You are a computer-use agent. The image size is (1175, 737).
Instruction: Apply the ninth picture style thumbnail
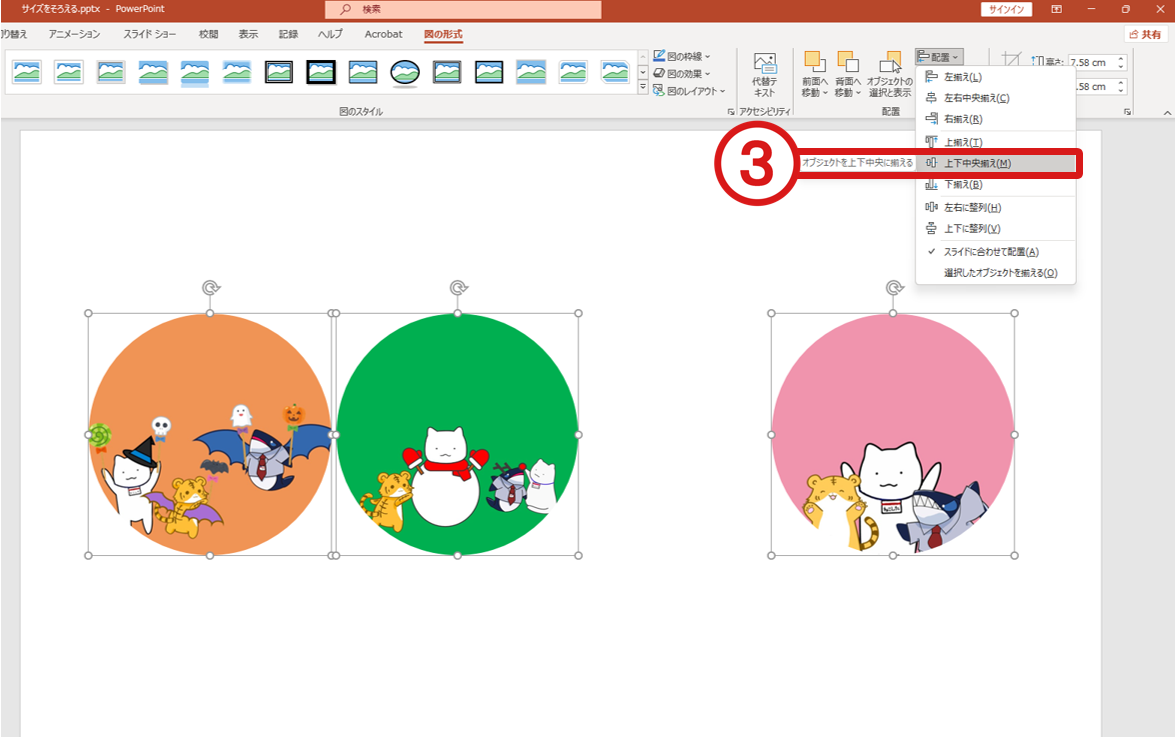point(363,72)
